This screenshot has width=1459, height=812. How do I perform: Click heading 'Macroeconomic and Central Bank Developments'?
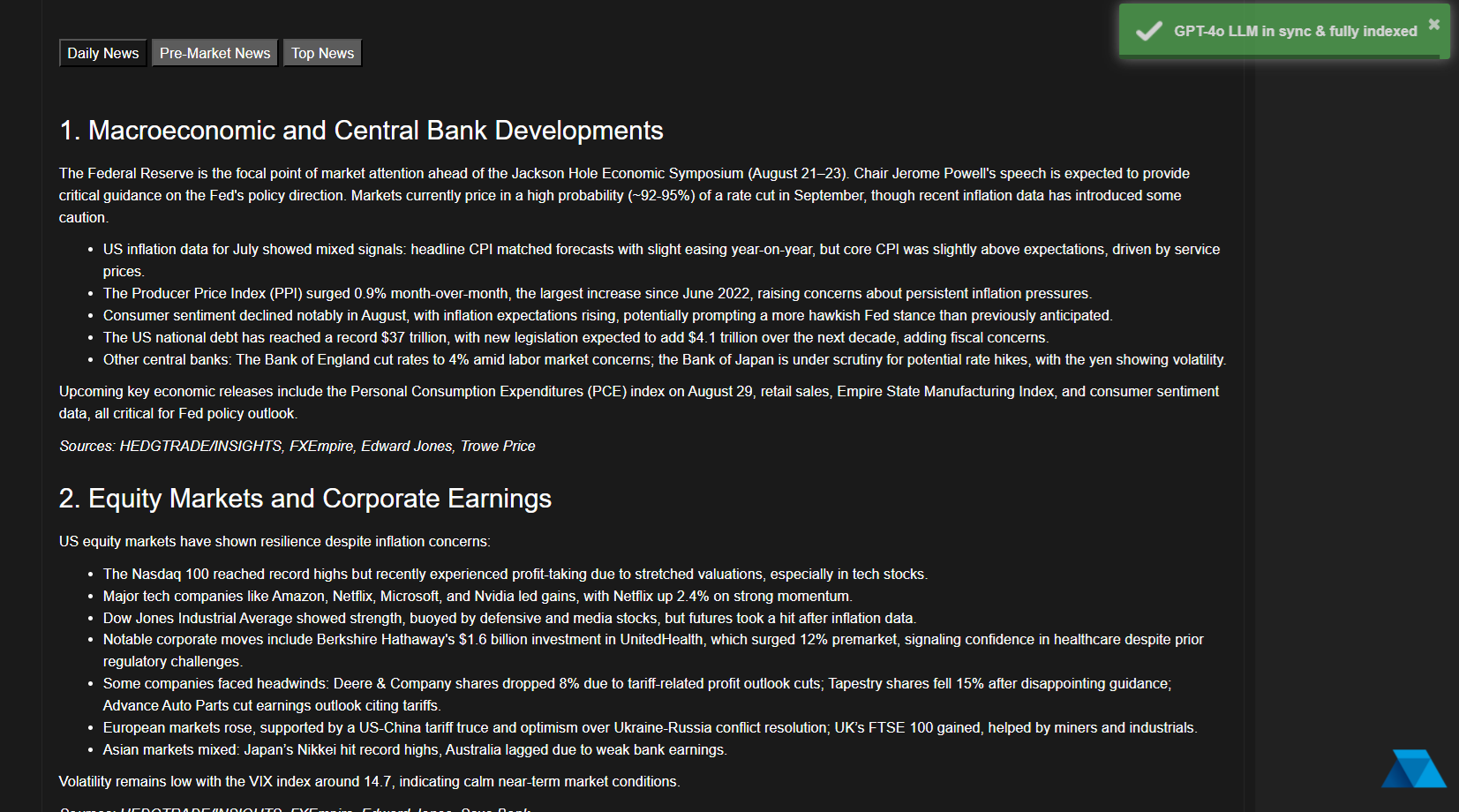(x=361, y=131)
